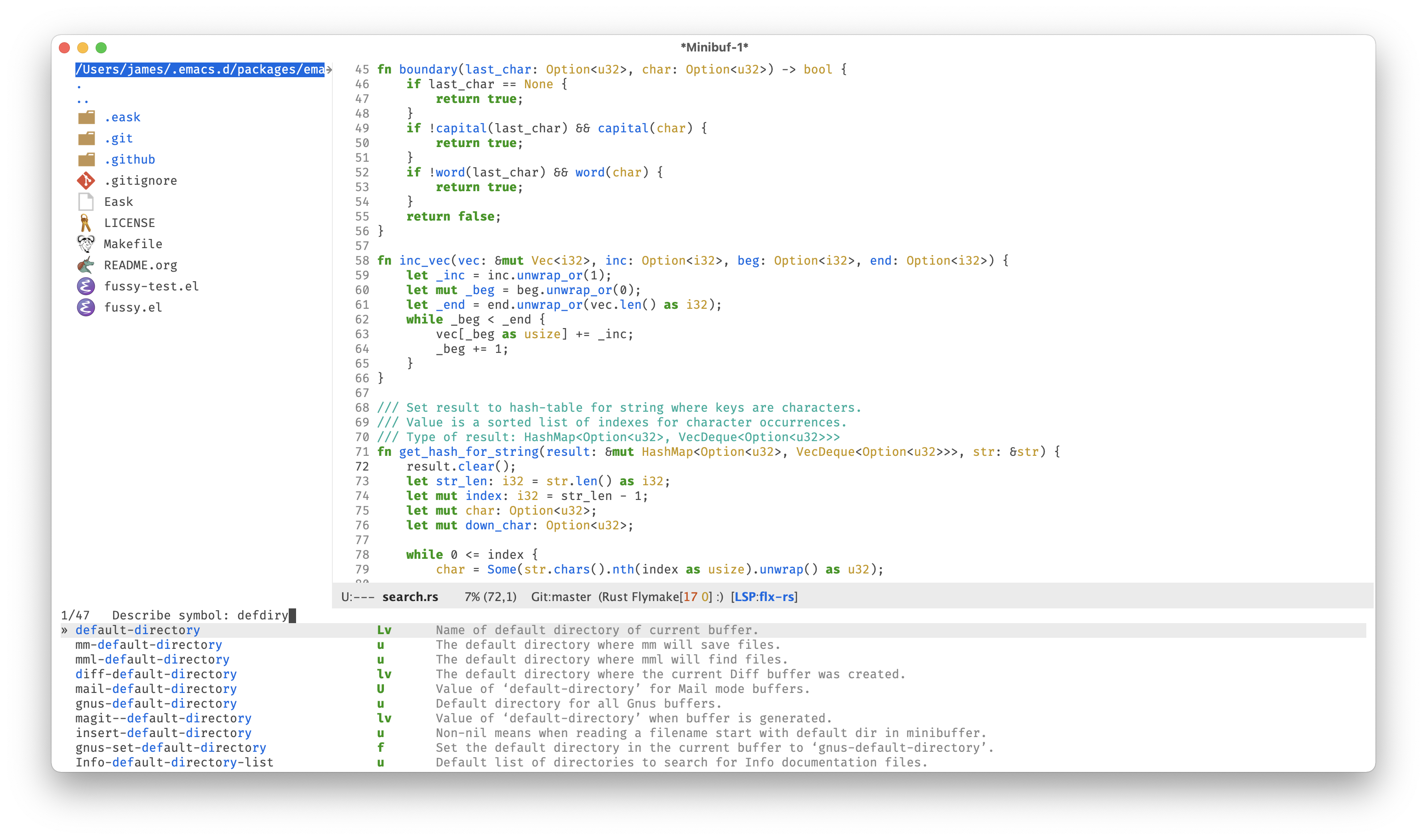Image resolution: width=1427 pixels, height=840 pixels.
Task: Pick the Info-default-directory-list completion candidate
Action: click(x=174, y=762)
